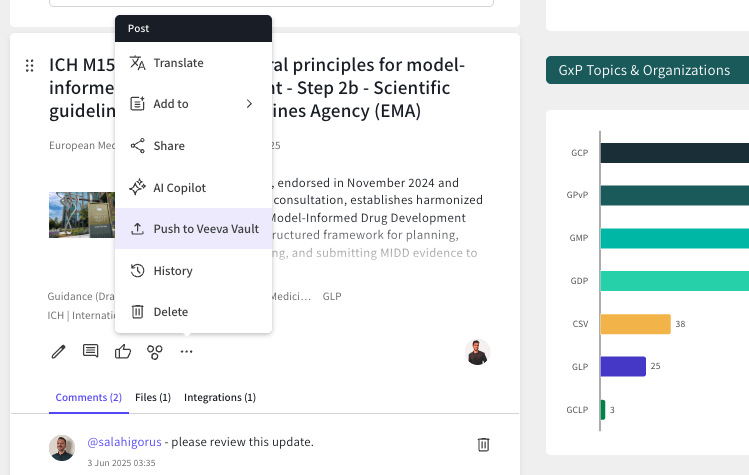Open the comment icon below post
The width and height of the screenshot is (749, 475).
pyautogui.click(x=91, y=351)
